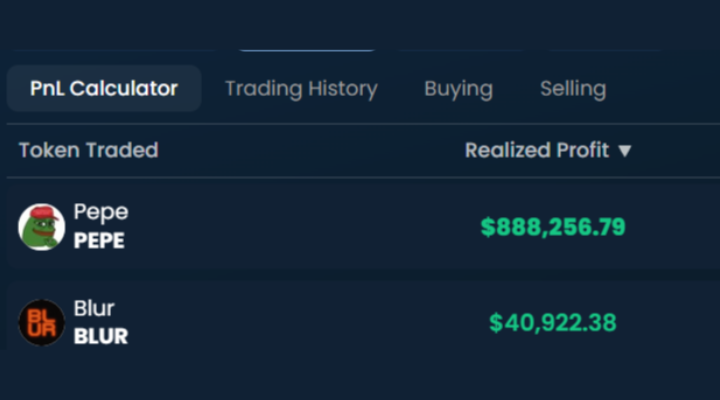This screenshot has width=720, height=400.
Task: Click the BLUR ticker symbol
Action: pos(101,336)
